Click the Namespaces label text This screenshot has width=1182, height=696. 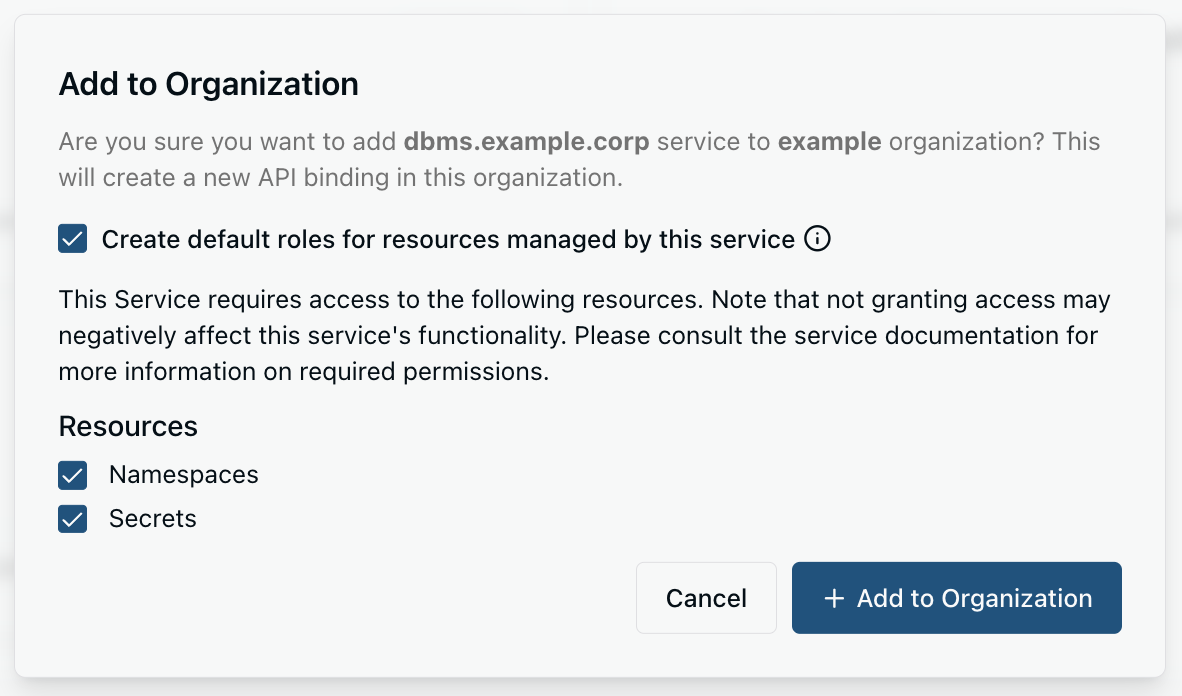pos(184,475)
